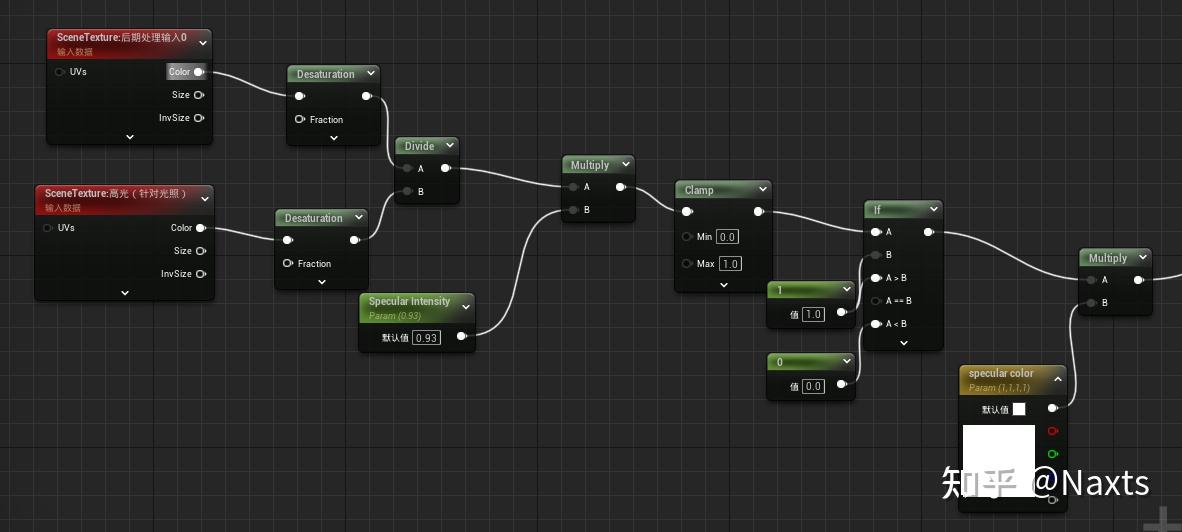Open header chevron on constant node 0
The image size is (1182, 532).
[846, 362]
